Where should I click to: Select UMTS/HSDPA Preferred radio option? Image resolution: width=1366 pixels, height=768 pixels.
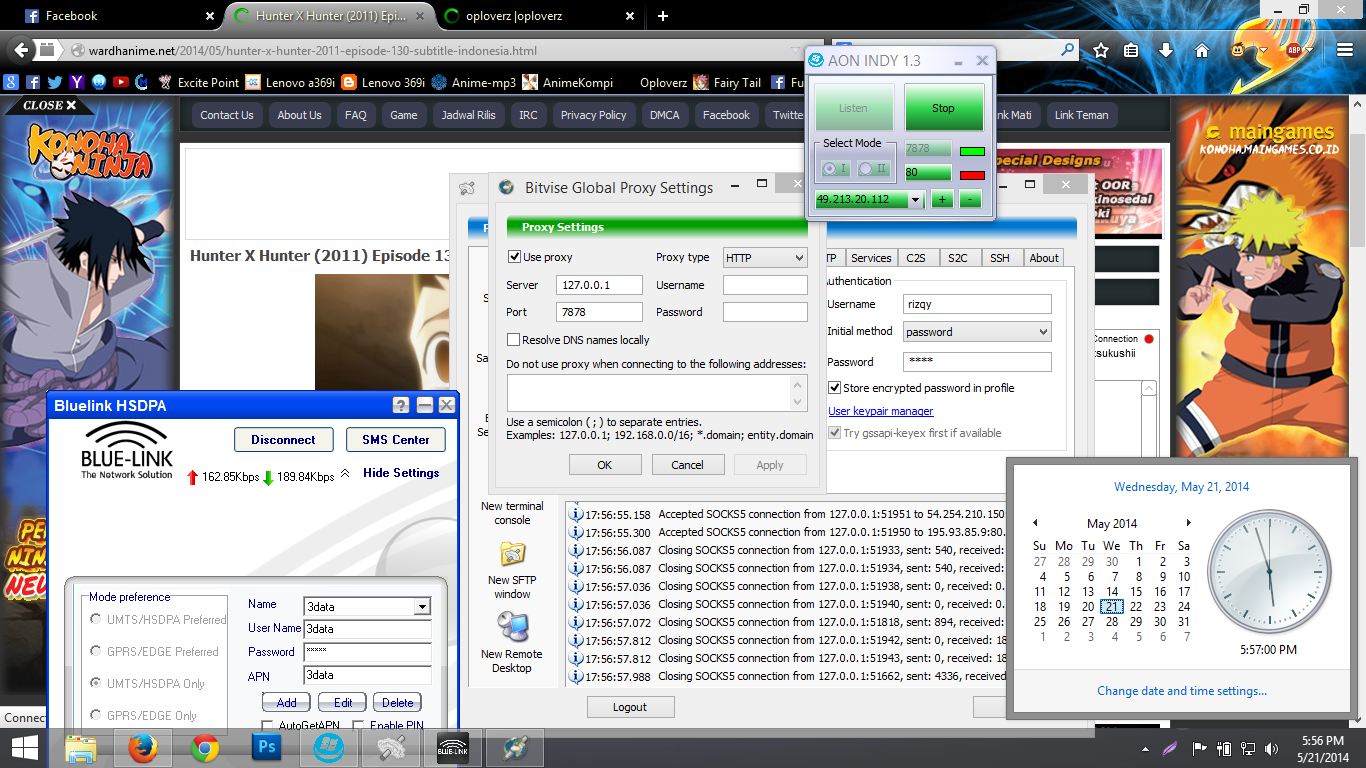click(96, 620)
